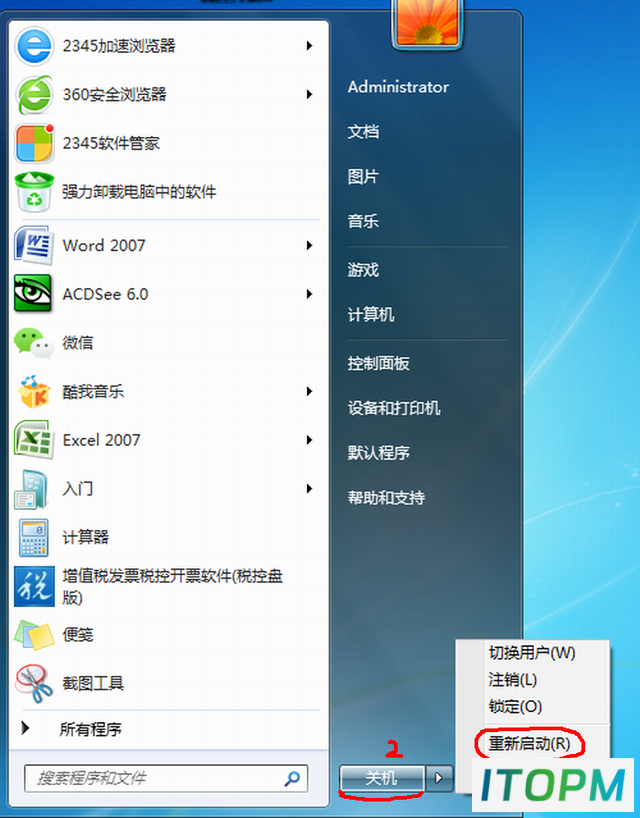Open the 便笺 sticky notes icon

[x=34, y=634]
